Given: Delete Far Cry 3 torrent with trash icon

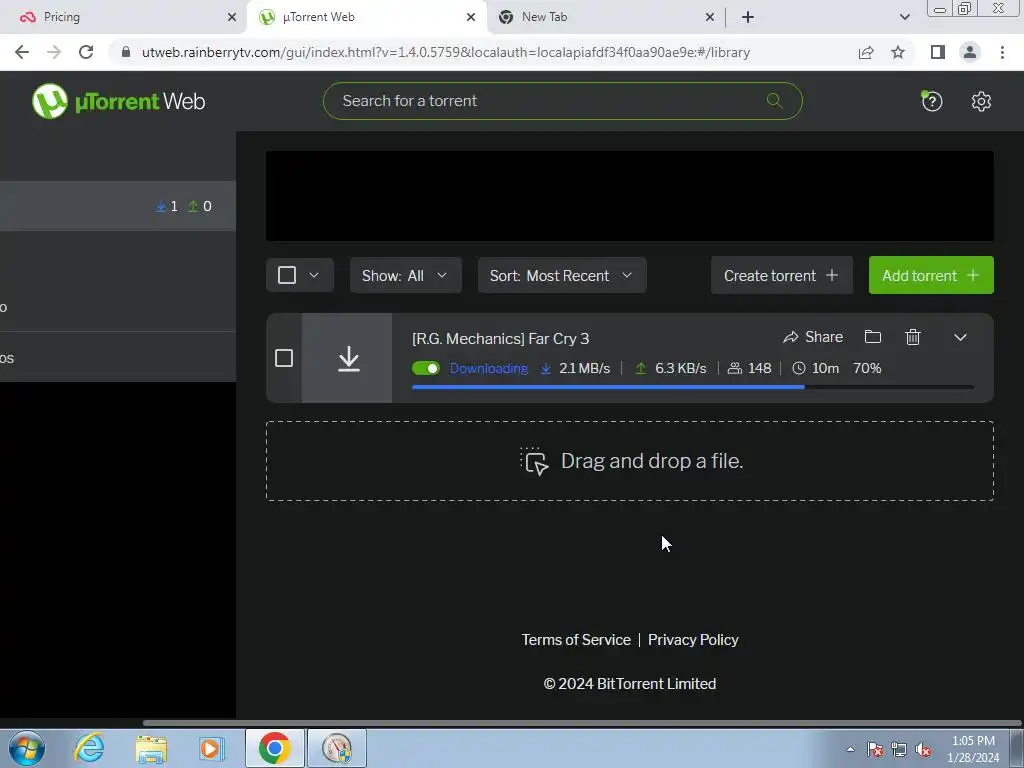Looking at the screenshot, I should point(913,337).
